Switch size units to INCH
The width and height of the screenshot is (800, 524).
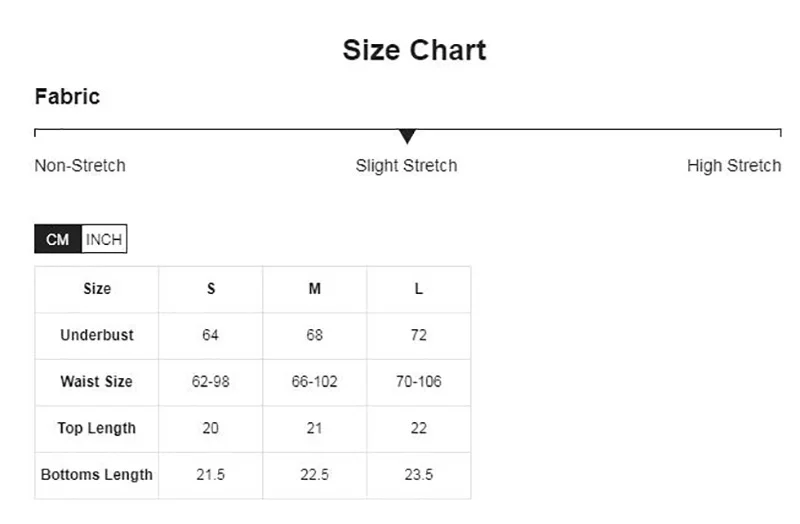click(104, 240)
